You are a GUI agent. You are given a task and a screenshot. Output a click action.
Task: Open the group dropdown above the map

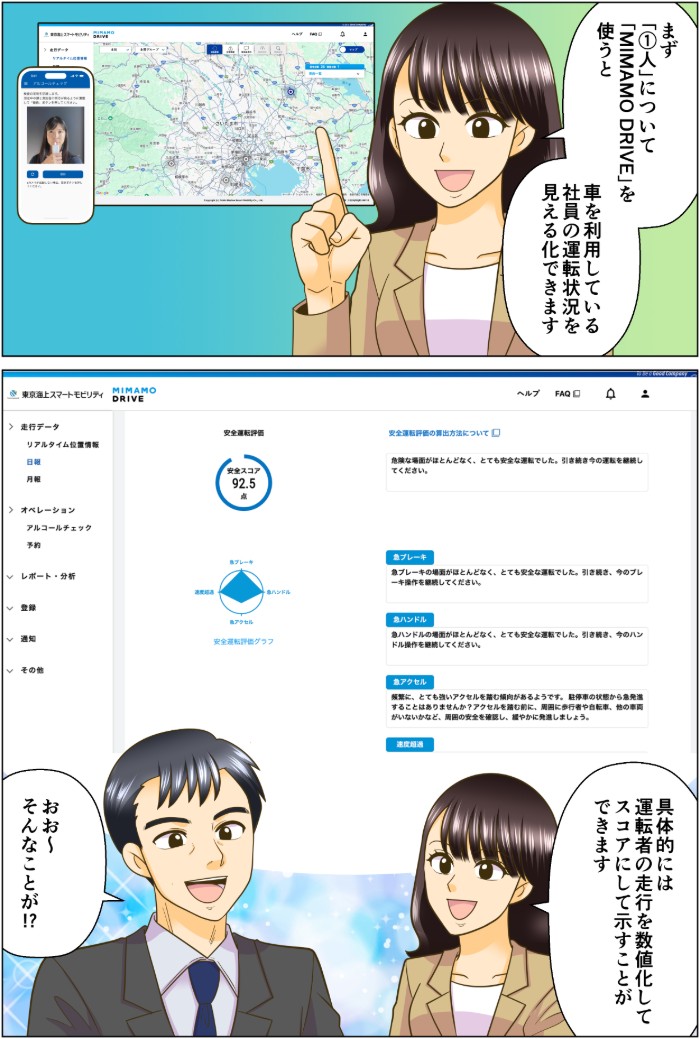[x=150, y=49]
